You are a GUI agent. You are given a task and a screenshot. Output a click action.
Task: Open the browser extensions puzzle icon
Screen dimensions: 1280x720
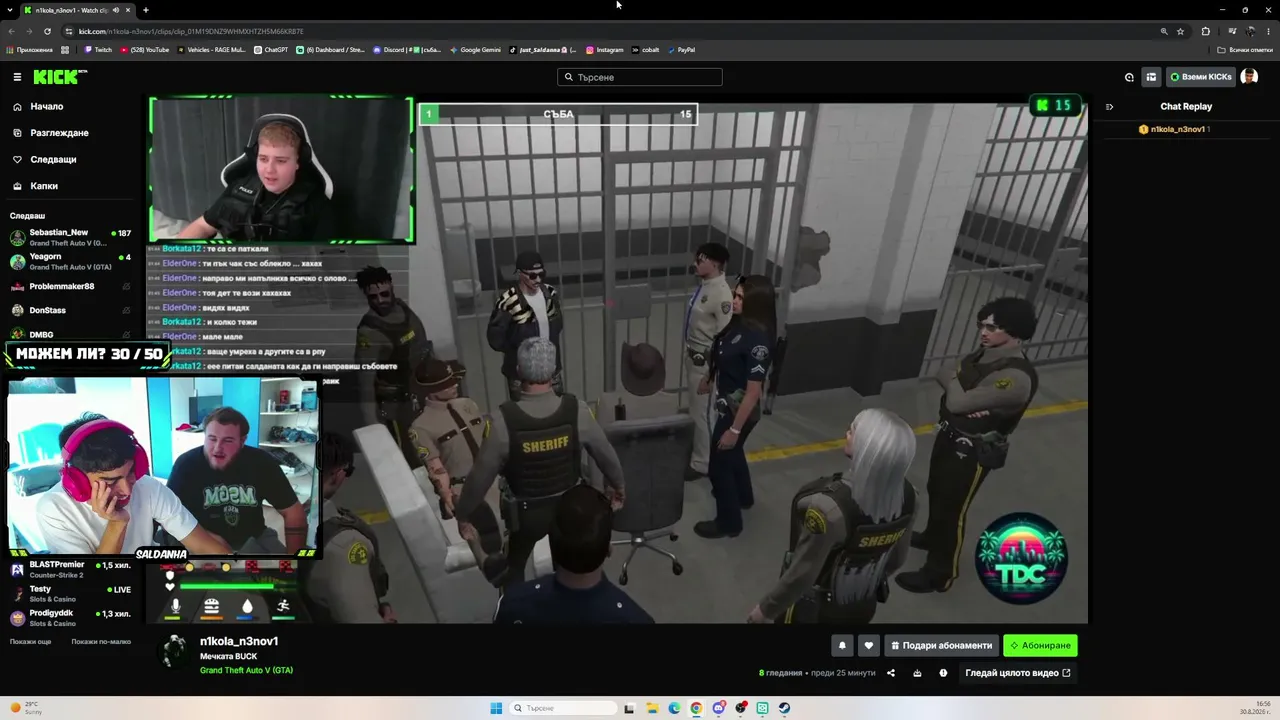pyautogui.click(x=1205, y=31)
